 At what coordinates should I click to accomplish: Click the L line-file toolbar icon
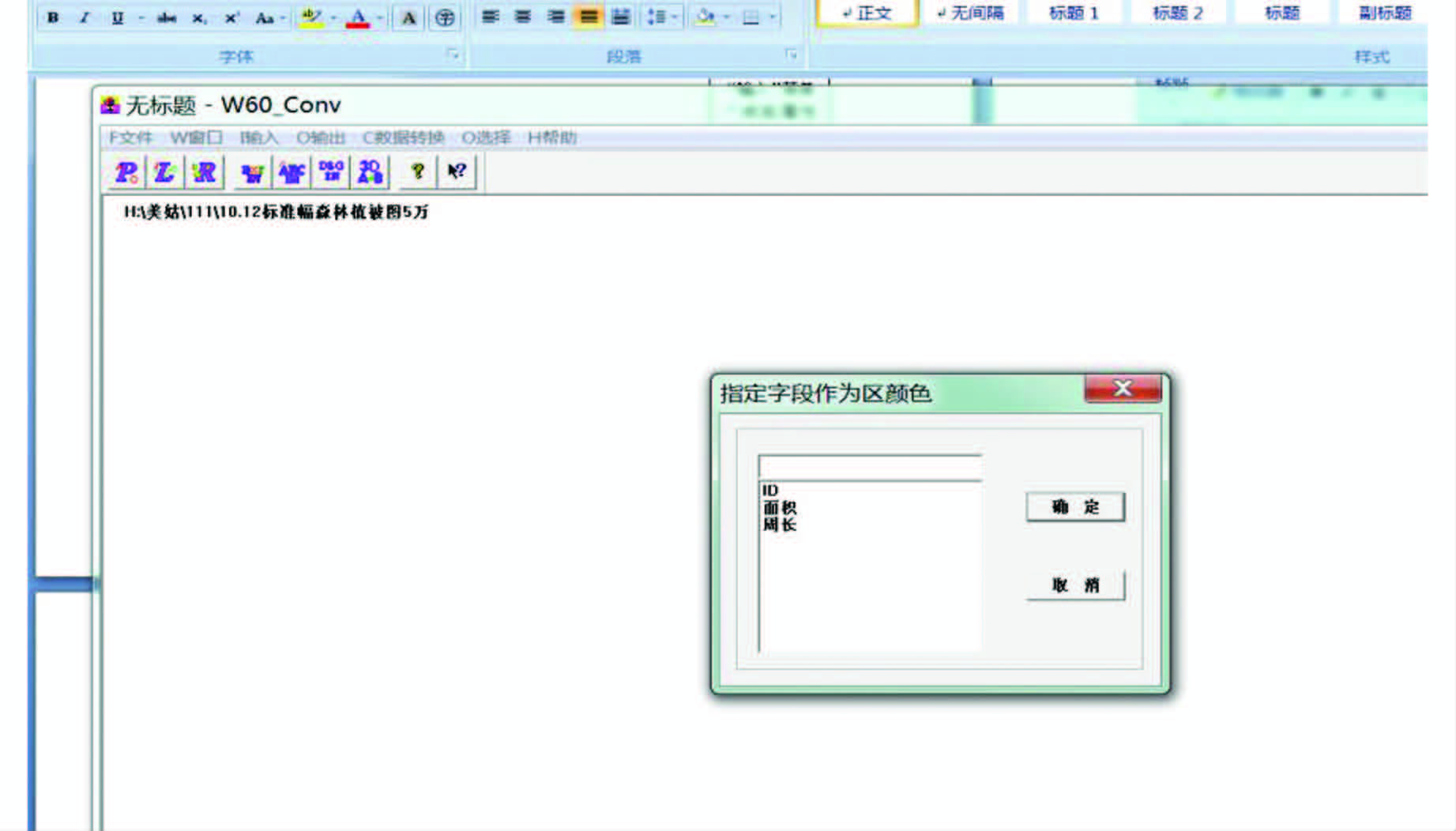tap(165, 172)
